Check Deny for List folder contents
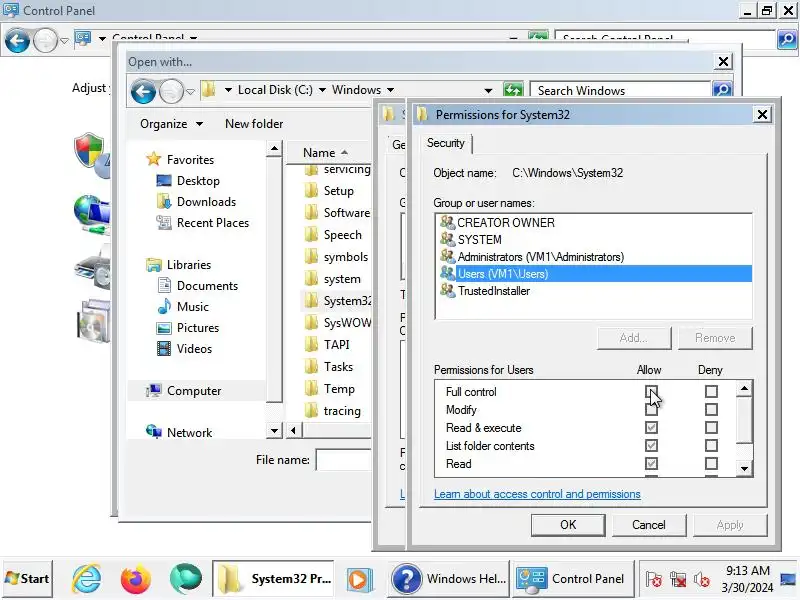 tap(711, 446)
